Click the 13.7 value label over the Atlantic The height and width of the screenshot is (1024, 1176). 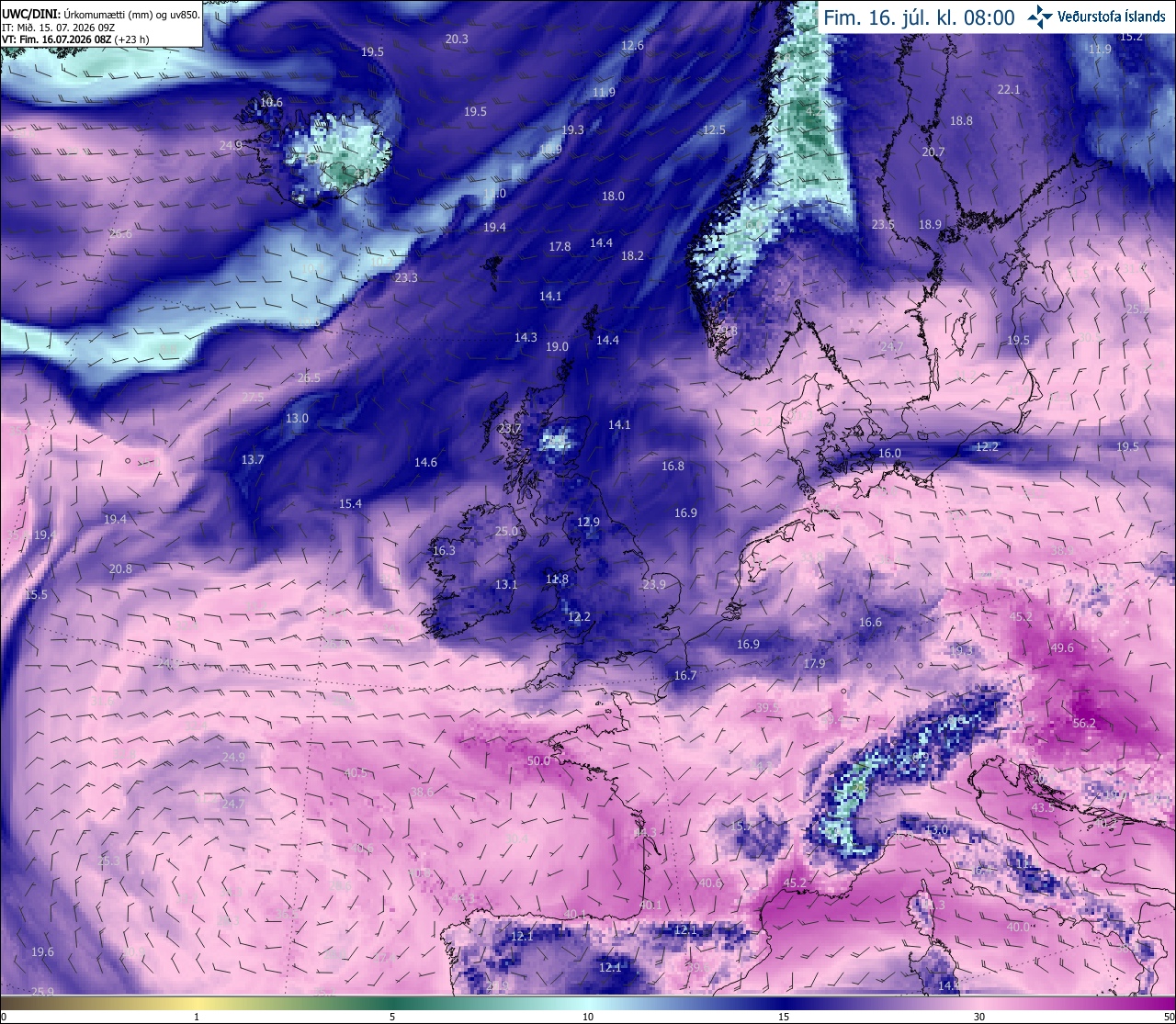252,459
